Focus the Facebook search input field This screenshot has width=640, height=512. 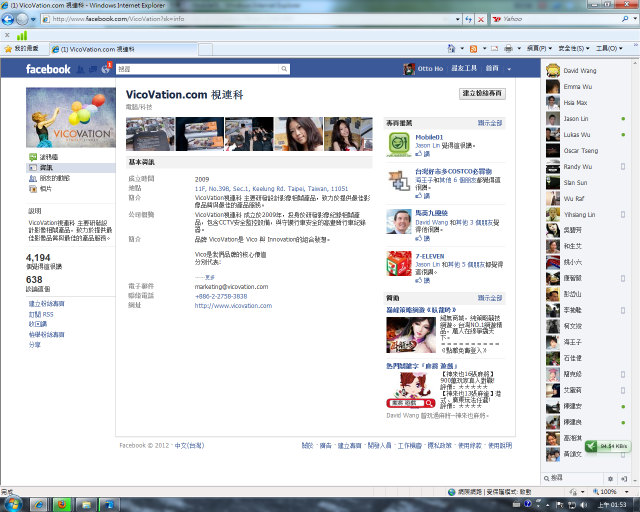(x=198, y=69)
